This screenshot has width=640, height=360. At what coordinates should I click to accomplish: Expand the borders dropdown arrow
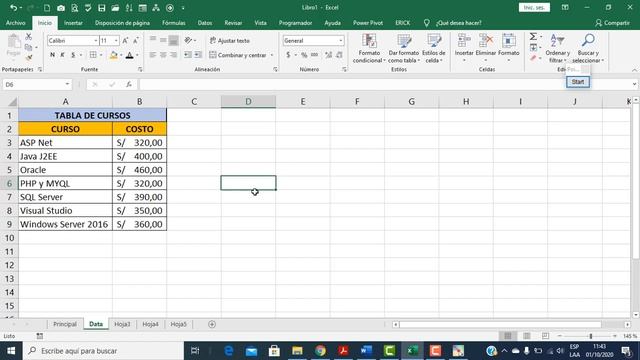click(x=101, y=55)
